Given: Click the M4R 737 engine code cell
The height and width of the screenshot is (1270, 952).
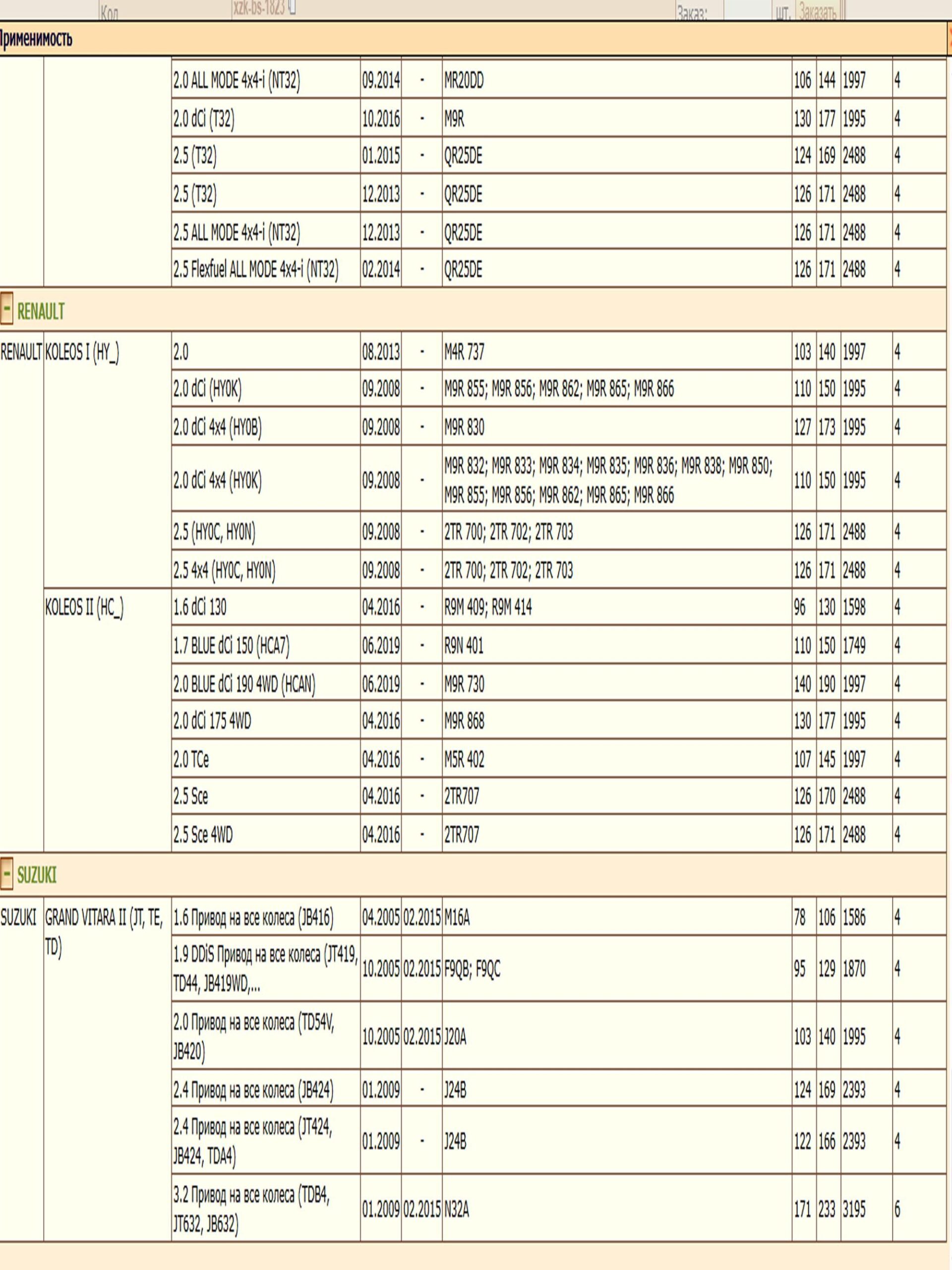Looking at the screenshot, I should (464, 352).
